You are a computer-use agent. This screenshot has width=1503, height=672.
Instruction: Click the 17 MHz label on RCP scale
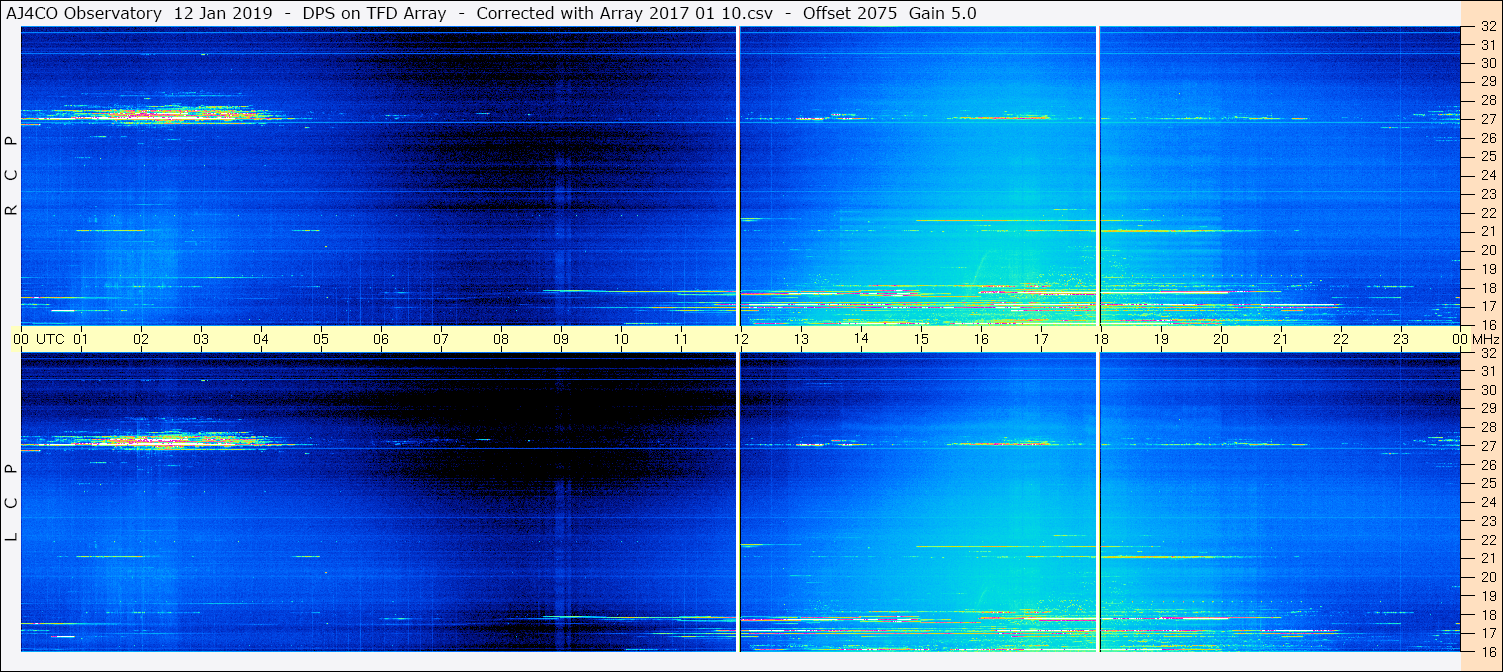1487,306
